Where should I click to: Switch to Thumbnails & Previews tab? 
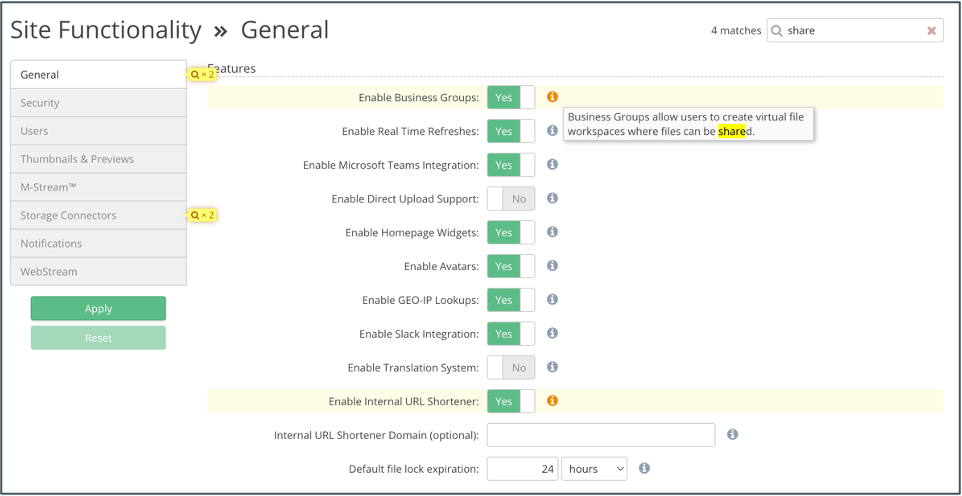tap(98, 159)
